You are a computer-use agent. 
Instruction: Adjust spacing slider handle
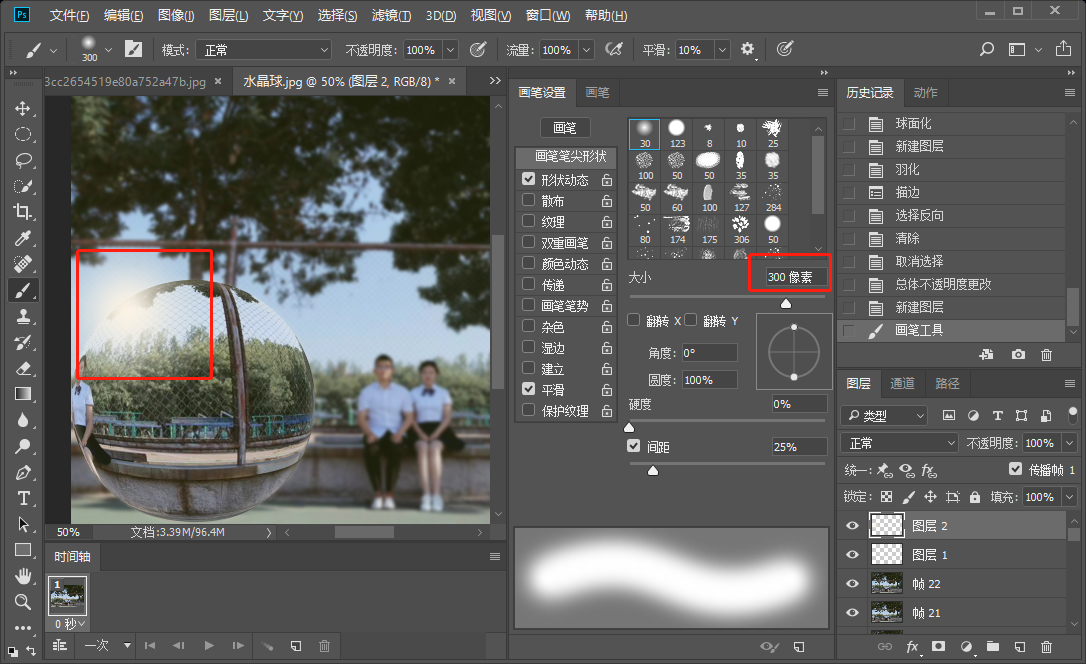(652, 471)
